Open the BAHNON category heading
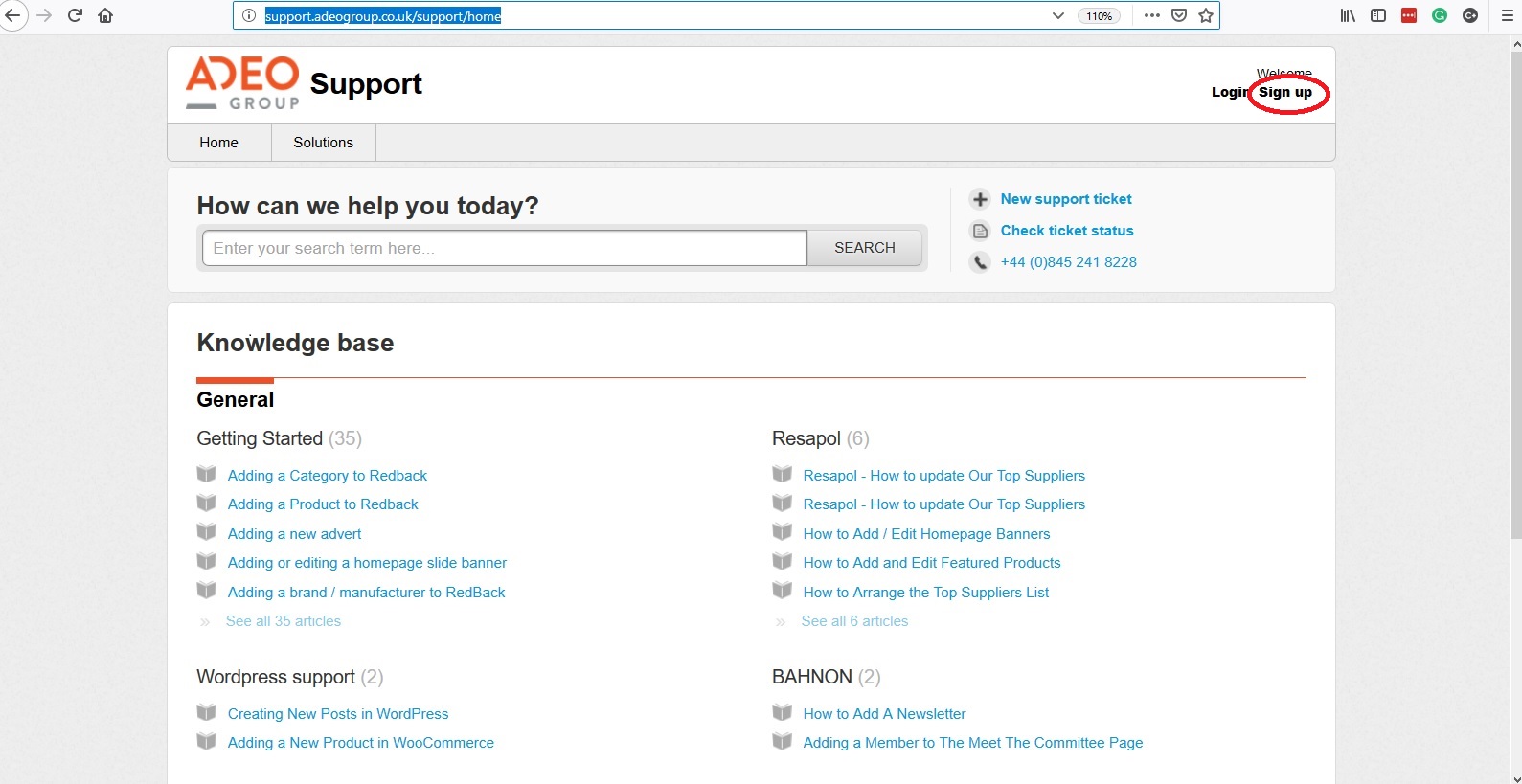 812,677
